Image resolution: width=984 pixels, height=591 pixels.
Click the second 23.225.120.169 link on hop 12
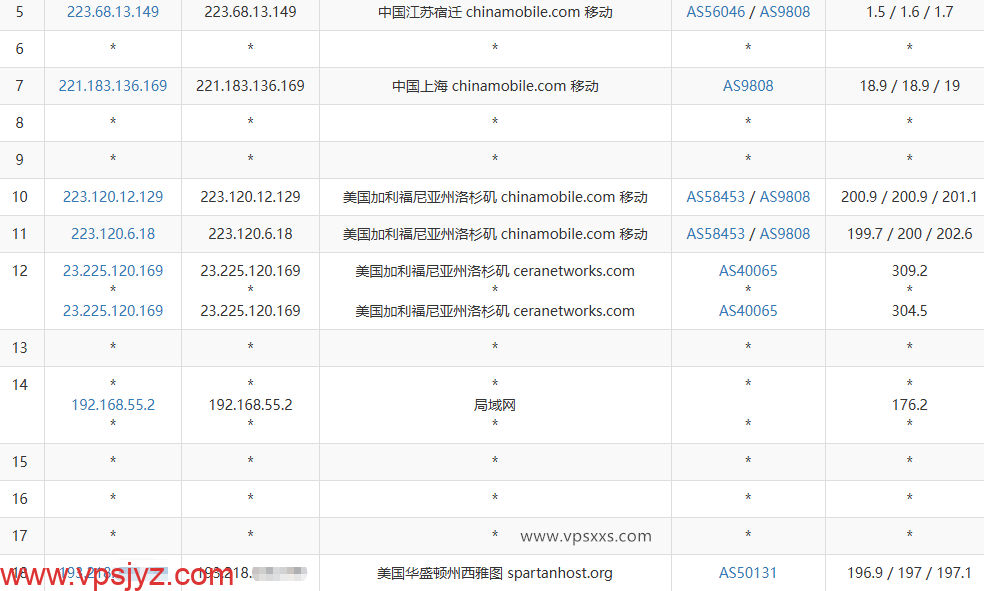pos(112,310)
